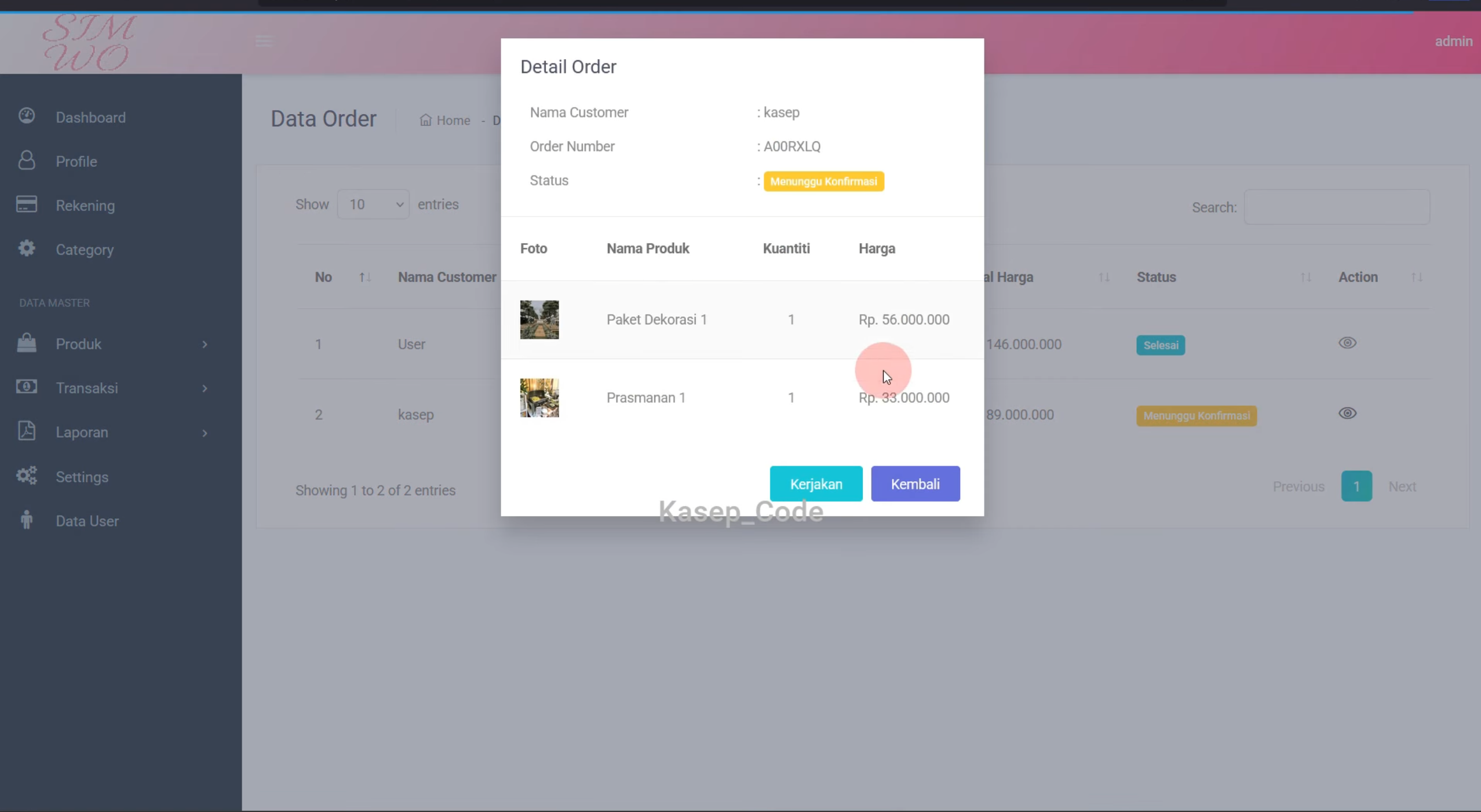Viewport: 1481px width, 812px height.
Task: Click order number A00RXLQ text
Action: click(791, 147)
